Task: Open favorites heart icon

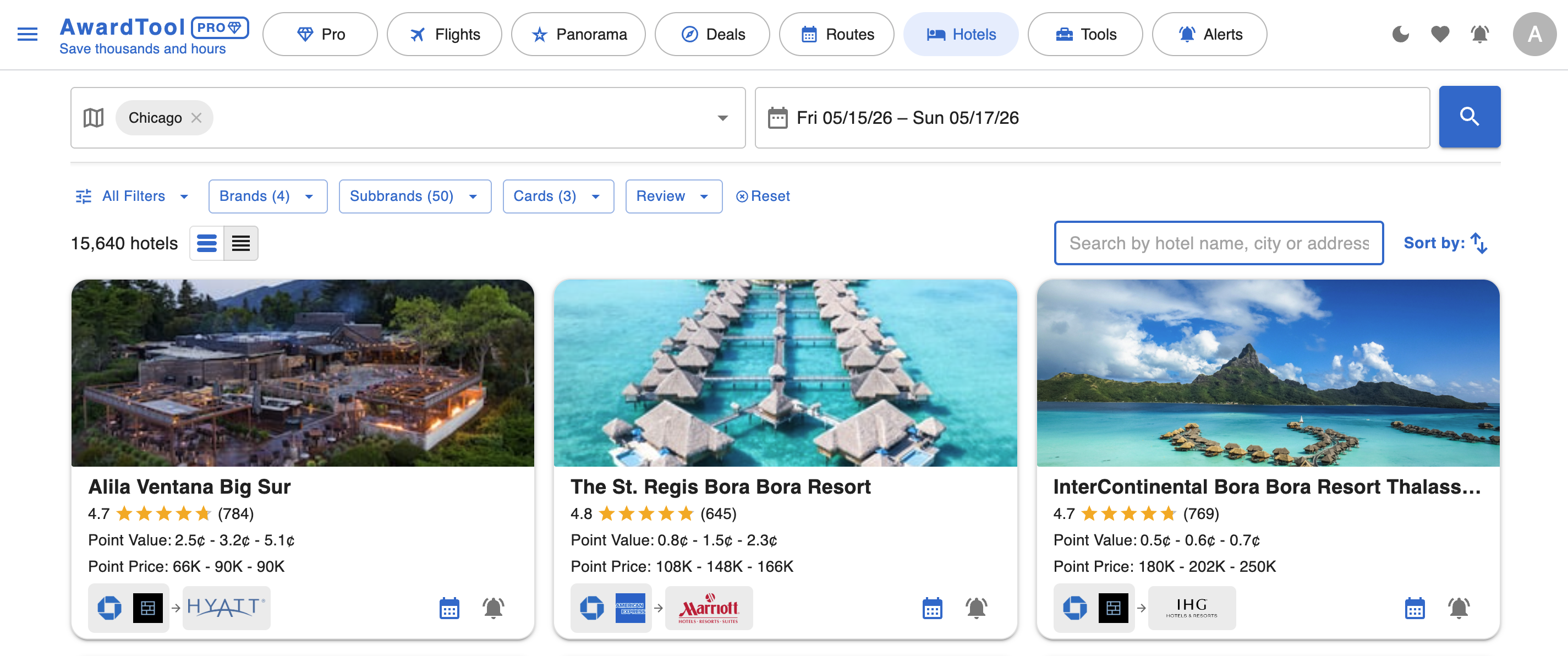Action: (1440, 34)
